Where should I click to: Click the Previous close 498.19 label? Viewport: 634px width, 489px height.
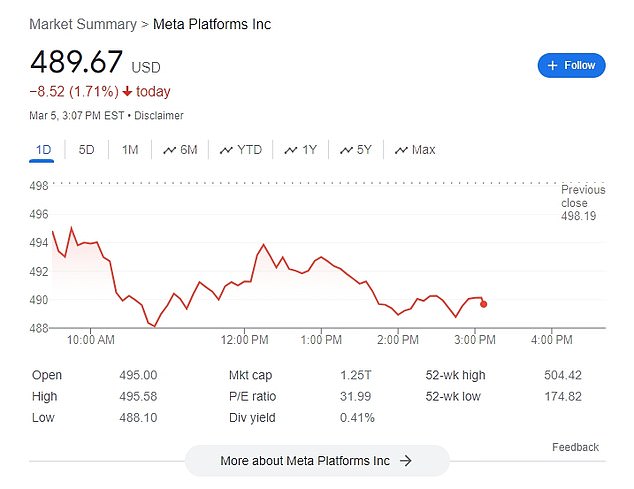[583, 203]
